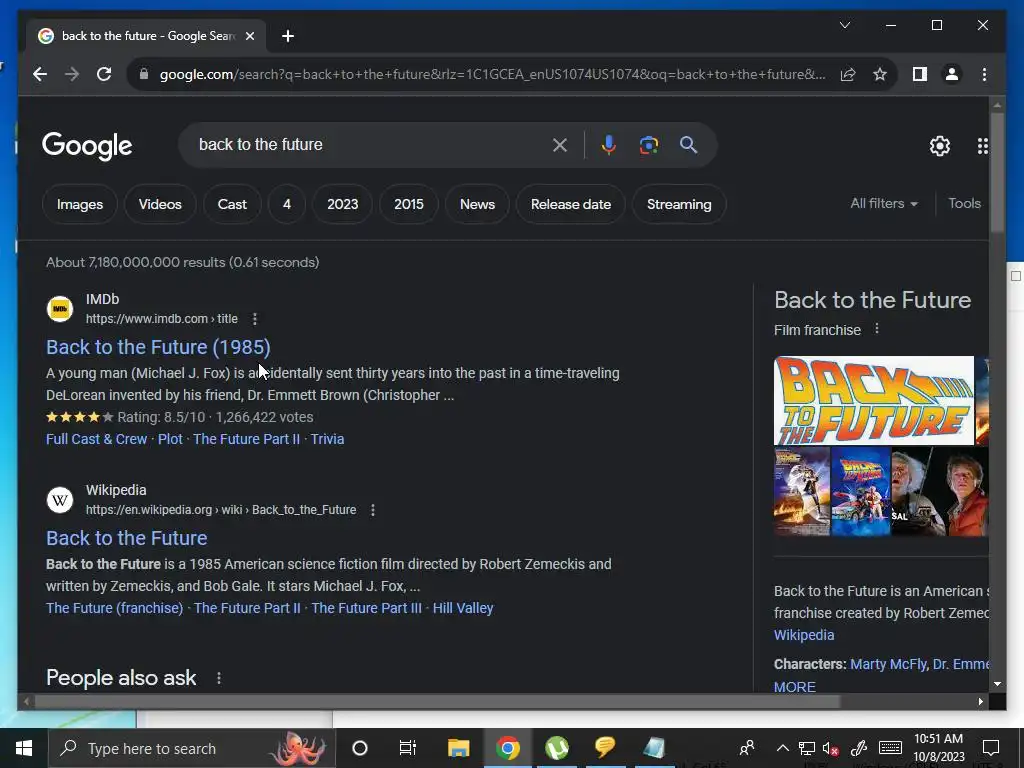Click the MORE link in knowledge panel
Viewport: 1024px width, 768px height.
(795, 687)
